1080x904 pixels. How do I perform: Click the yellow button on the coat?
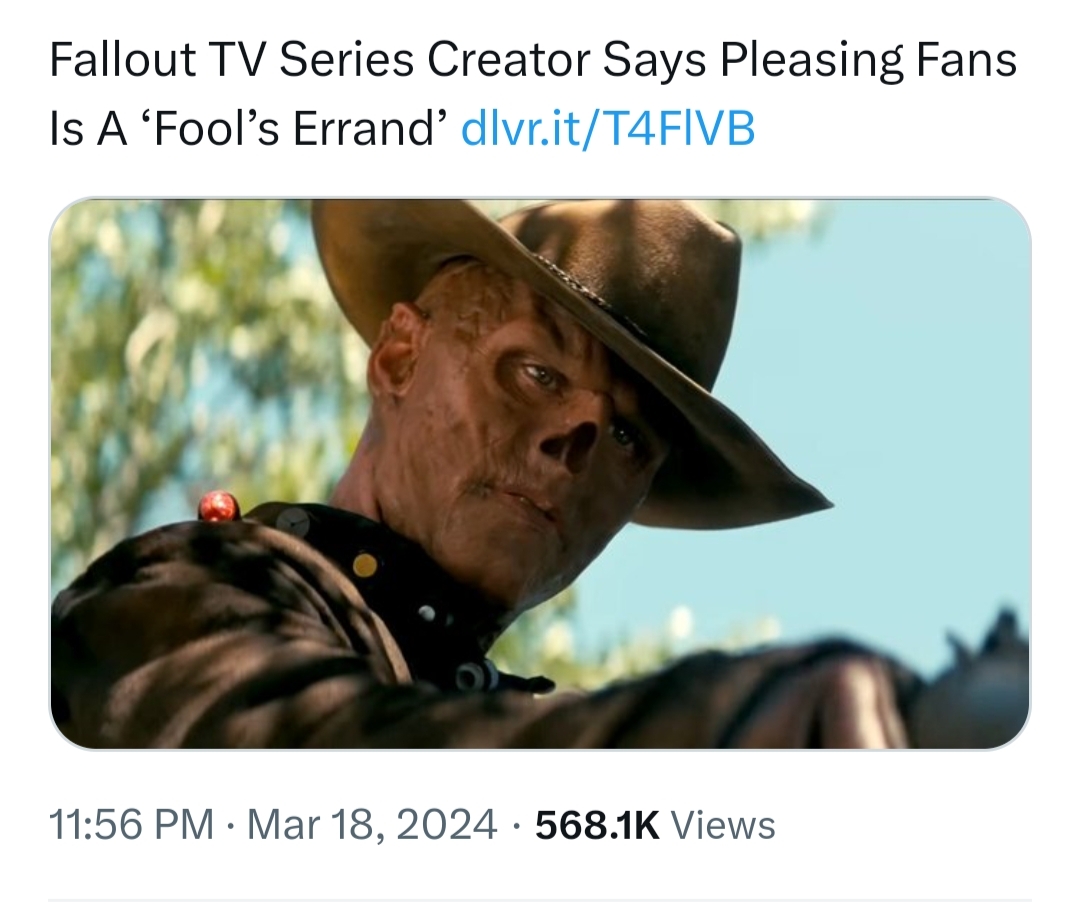365,565
